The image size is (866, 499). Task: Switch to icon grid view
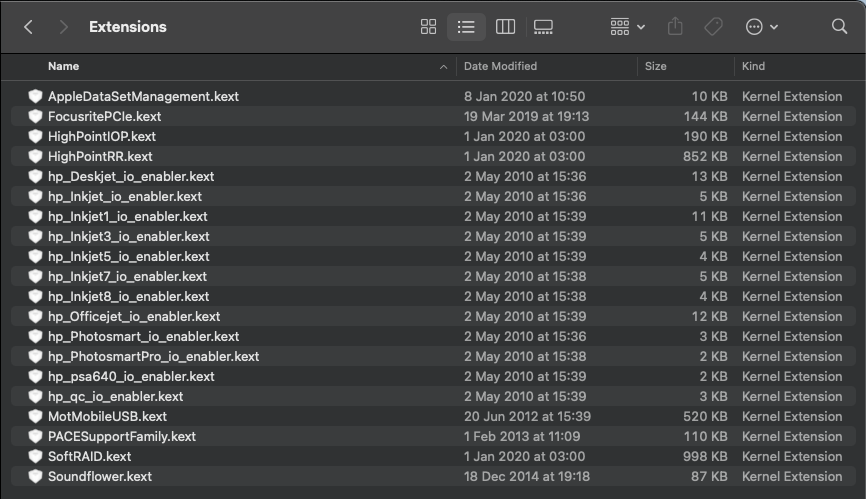pyautogui.click(x=428, y=27)
